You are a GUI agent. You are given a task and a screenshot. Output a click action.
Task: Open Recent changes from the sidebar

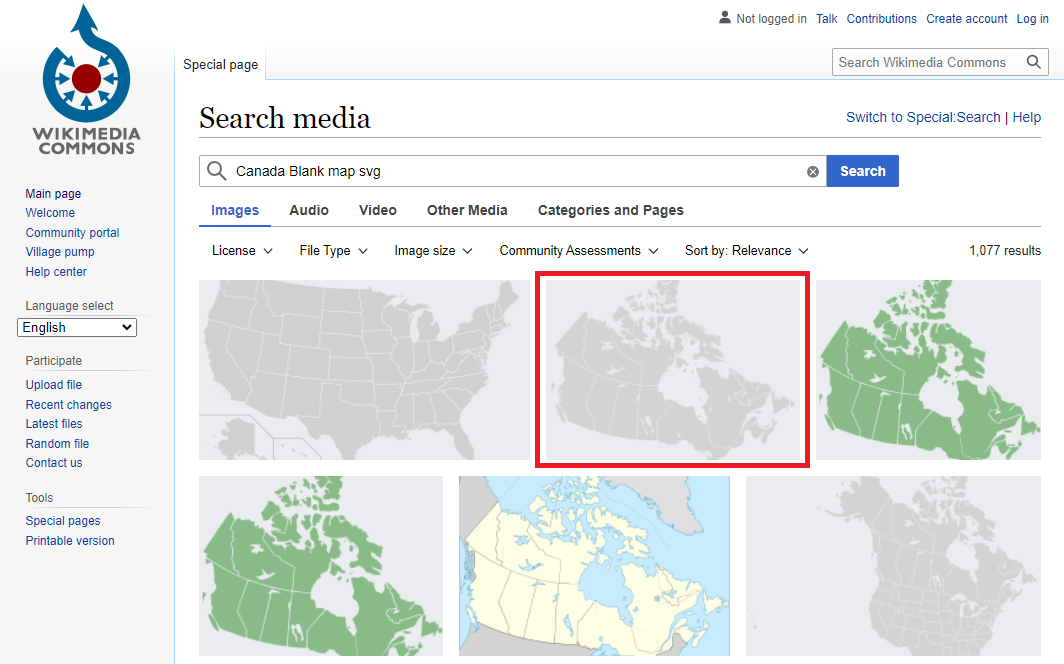pos(68,404)
